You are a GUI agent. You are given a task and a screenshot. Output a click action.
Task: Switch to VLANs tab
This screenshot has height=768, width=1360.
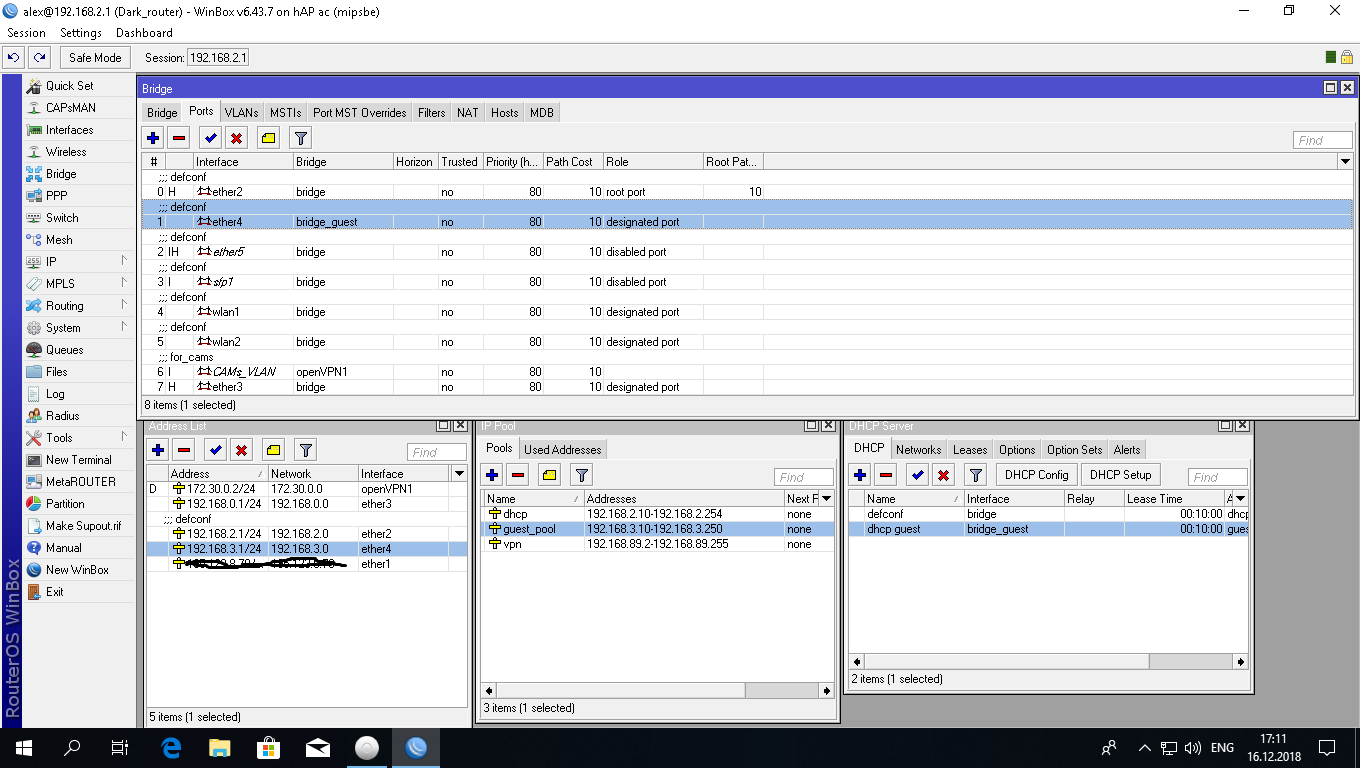[241, 113]
